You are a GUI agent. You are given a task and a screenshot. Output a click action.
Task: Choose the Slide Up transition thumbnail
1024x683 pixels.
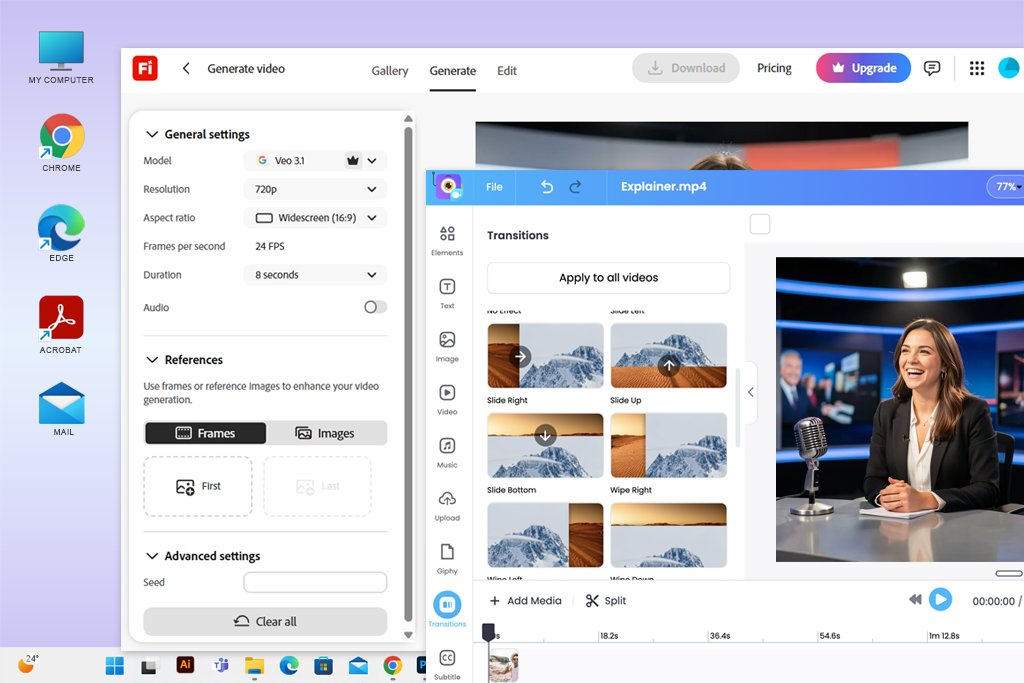click(x=668, y=356)
